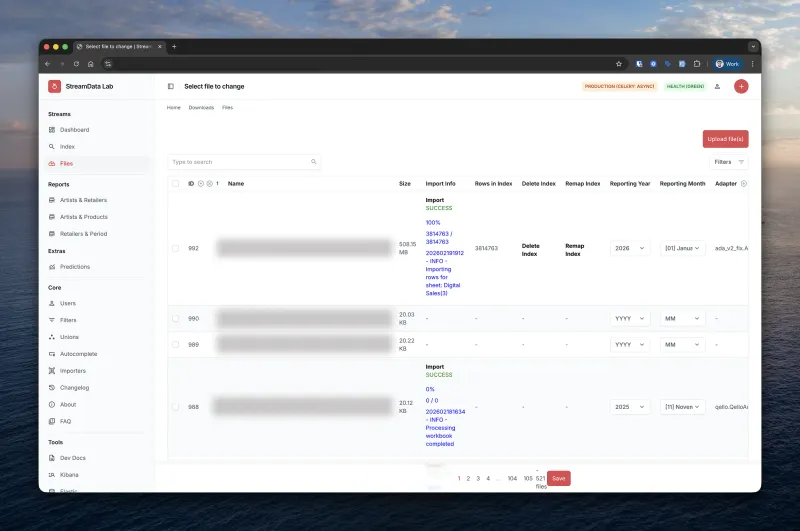Go to Downloads in the breadcrumb
This screenshot has width=800, height=531.
pyautogui.click(x=201, y=108)
